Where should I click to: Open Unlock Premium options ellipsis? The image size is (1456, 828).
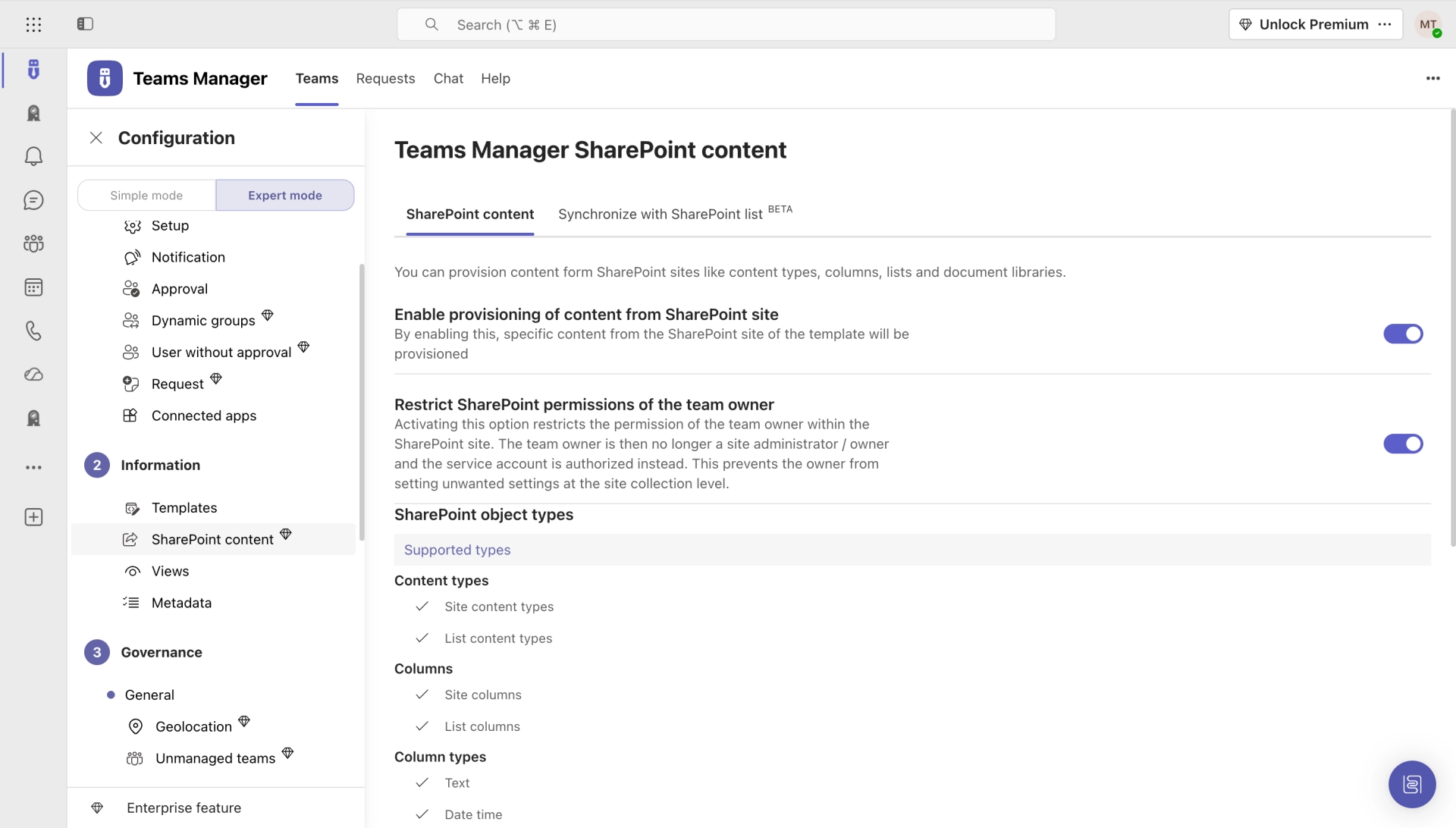pyautogui.click(x=1385, y=24)
